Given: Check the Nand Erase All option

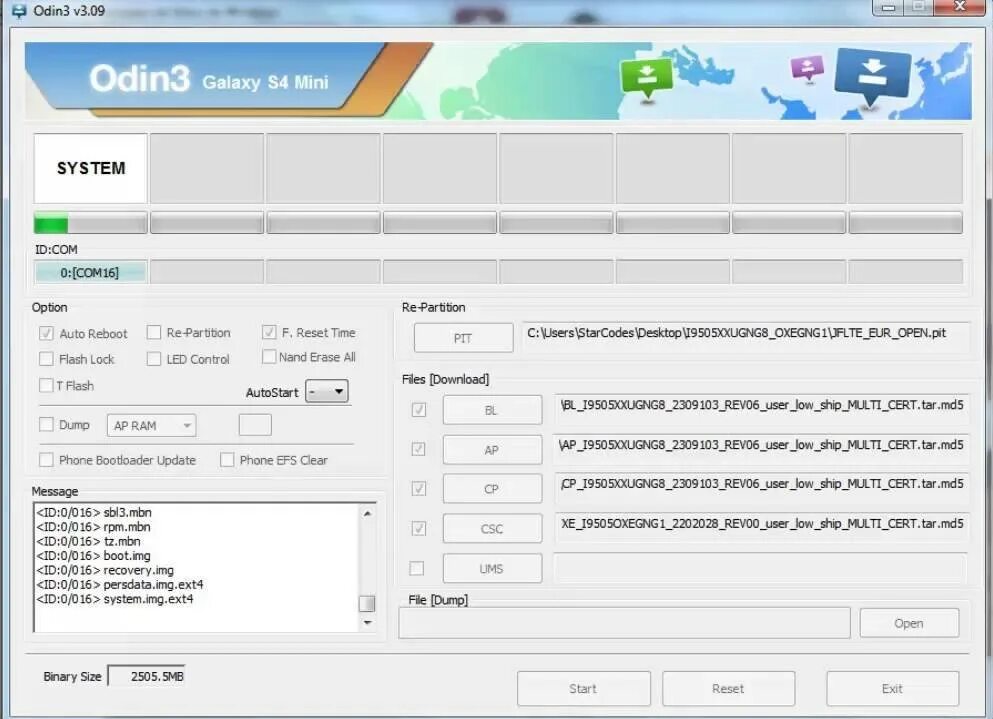Looking at the screenshot, I should (x=269, y=357).
